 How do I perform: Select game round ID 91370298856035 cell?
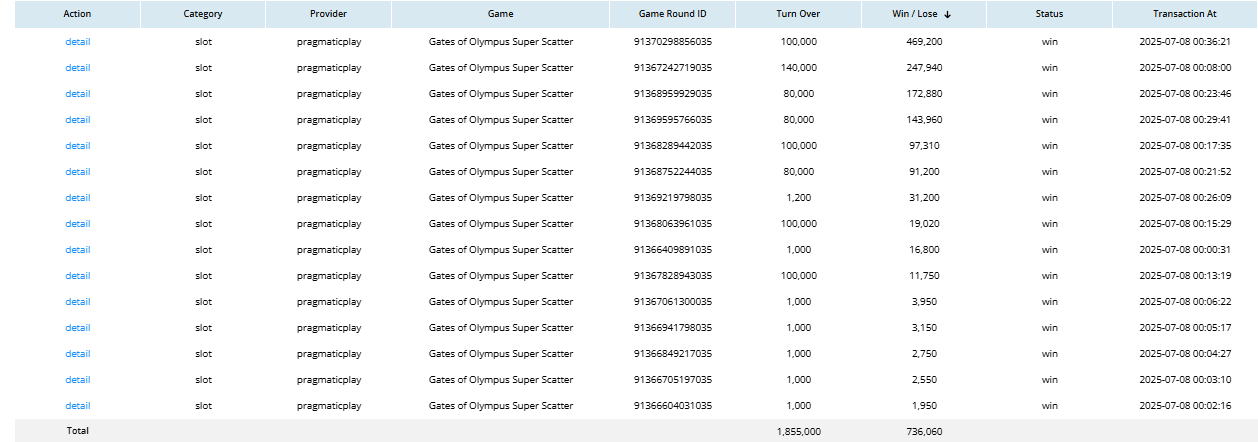[x=672, y=42]
